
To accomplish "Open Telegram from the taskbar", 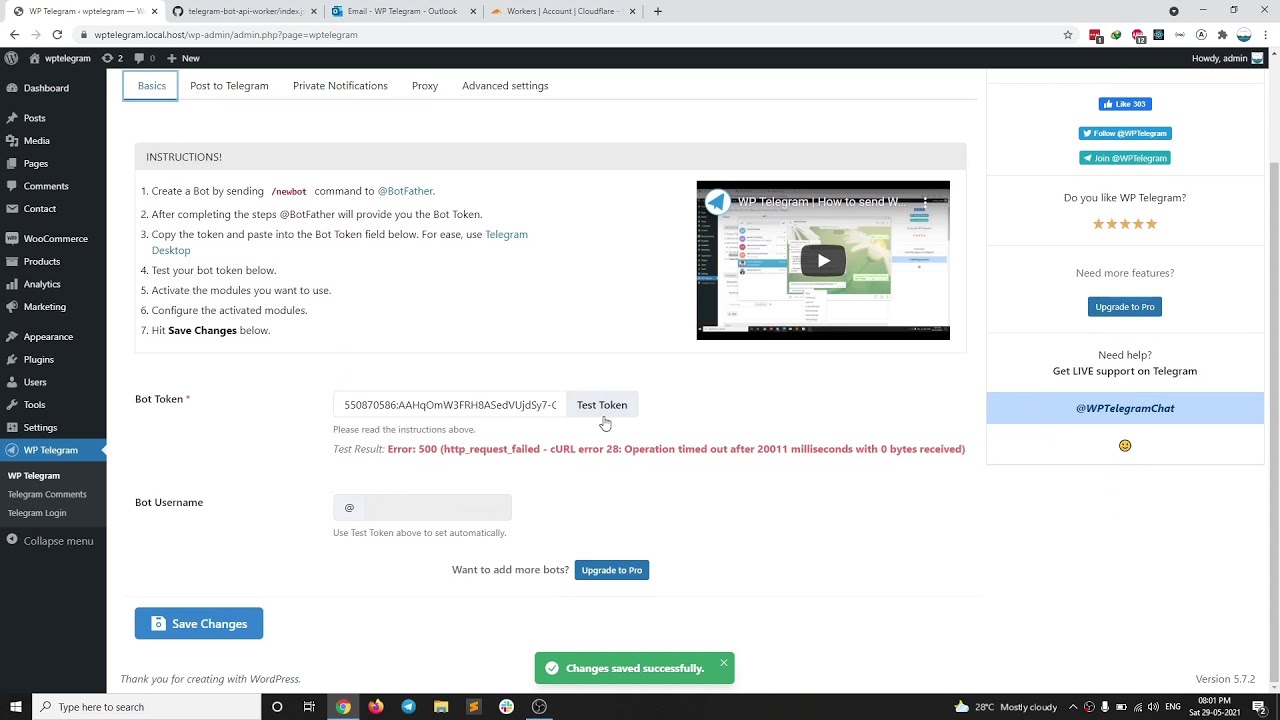I will pos(408,707).
